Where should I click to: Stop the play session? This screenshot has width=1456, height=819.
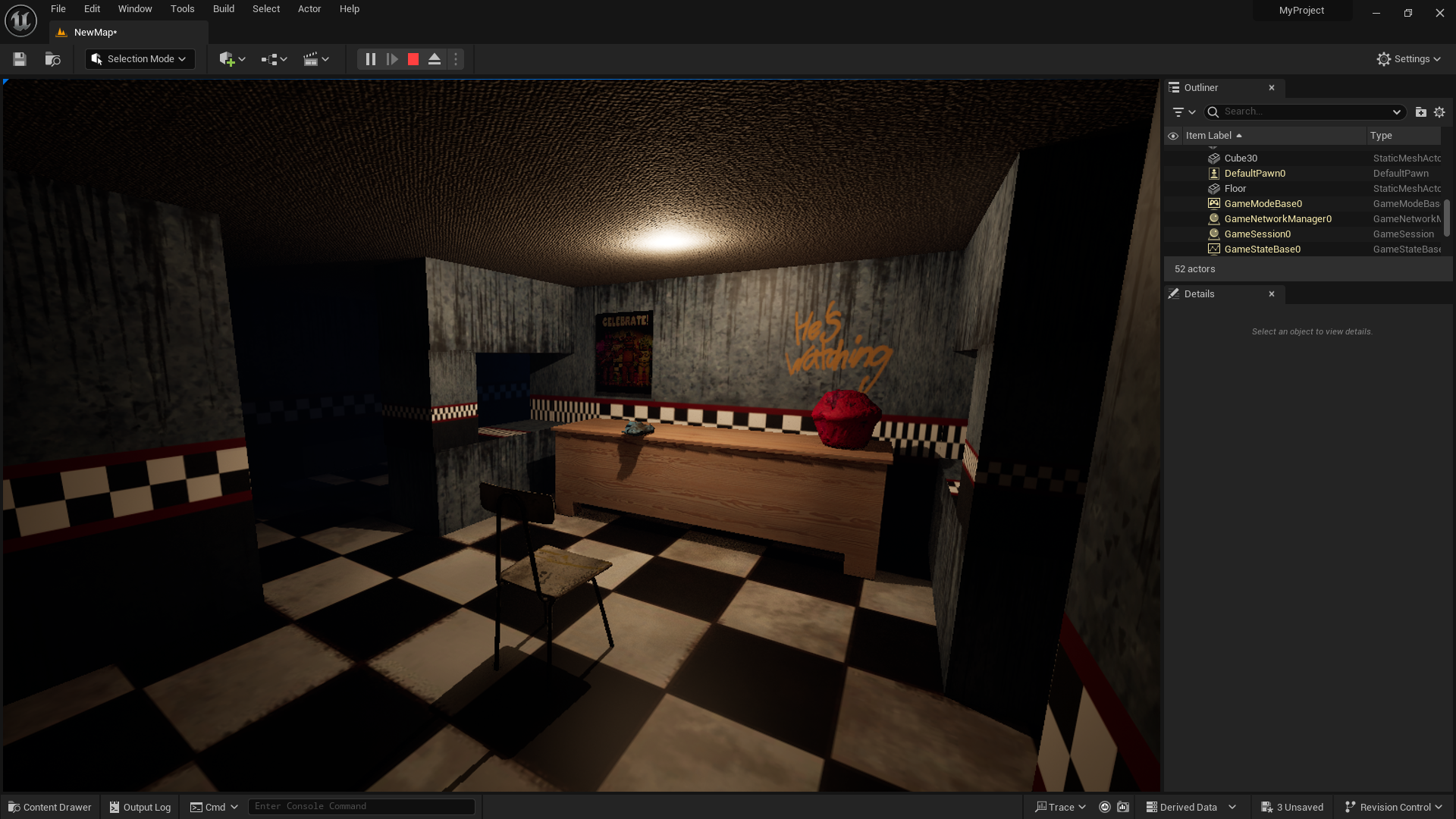pos(413,59)
